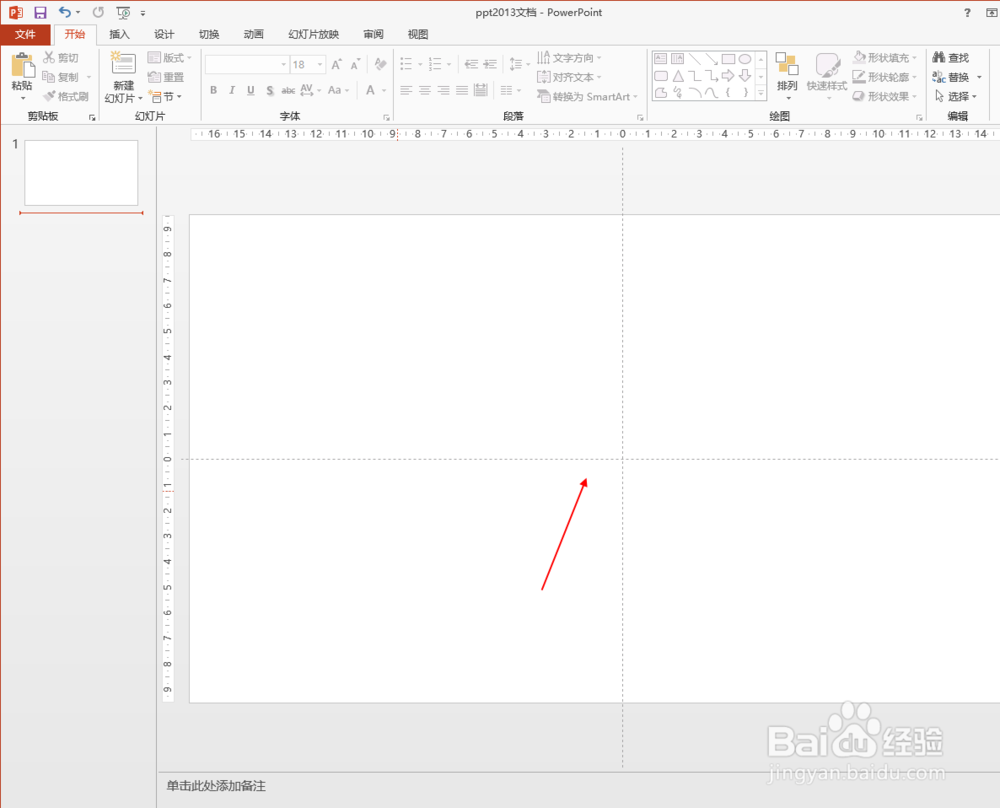Screen dimensions: 1000x808
Task: Select the right arrow shape in gallery
Action: pyautogui.click(x=728, y=76)
